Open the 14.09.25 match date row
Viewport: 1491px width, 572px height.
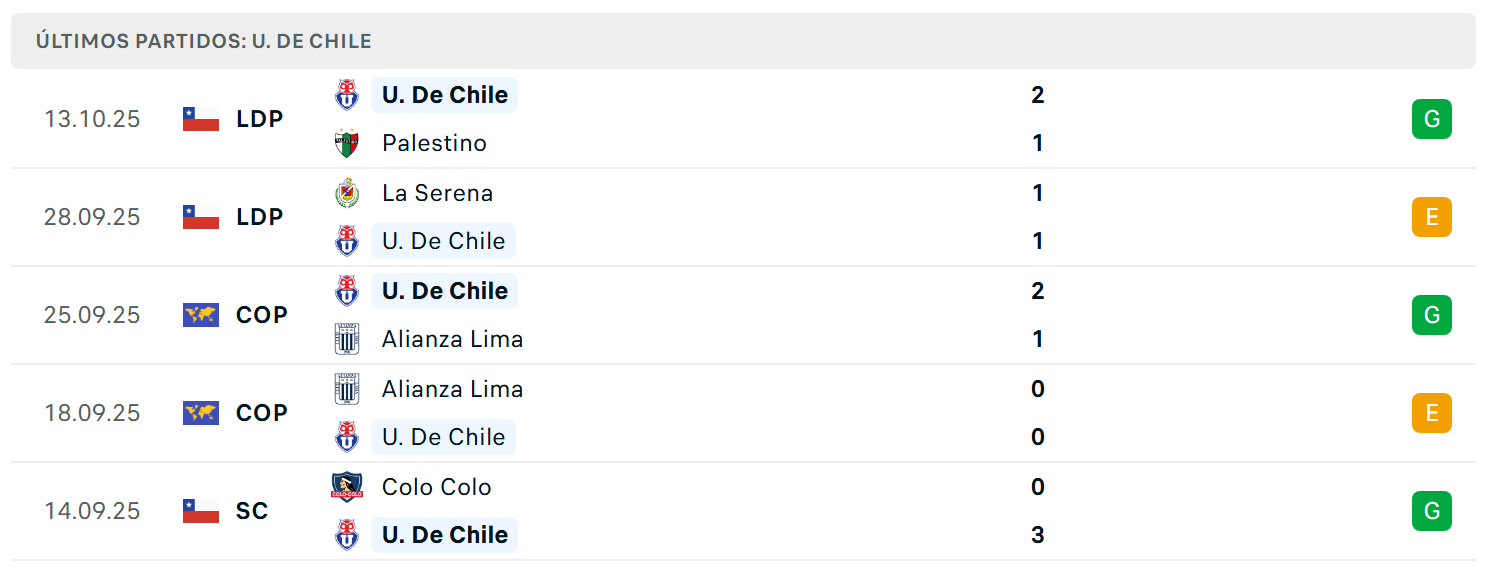click(x=743, y=511)
